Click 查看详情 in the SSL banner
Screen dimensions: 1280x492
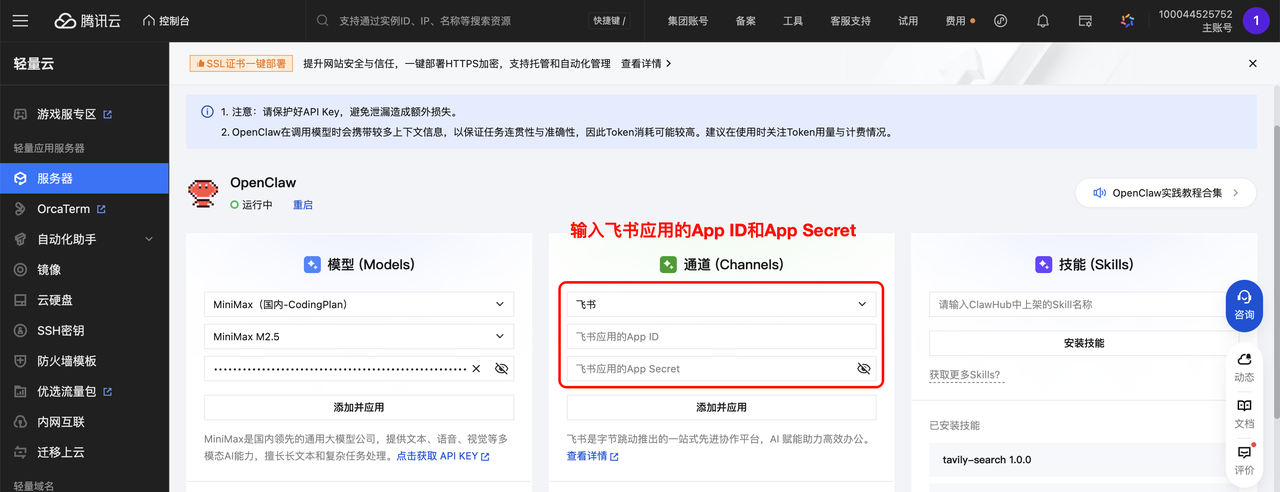[646, 63]
